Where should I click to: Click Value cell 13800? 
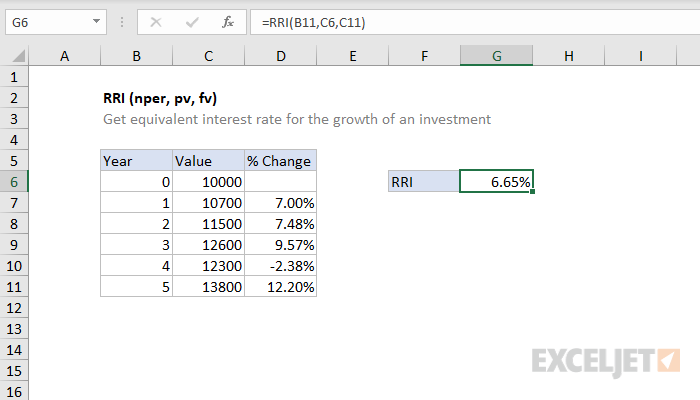coord(208,287)
